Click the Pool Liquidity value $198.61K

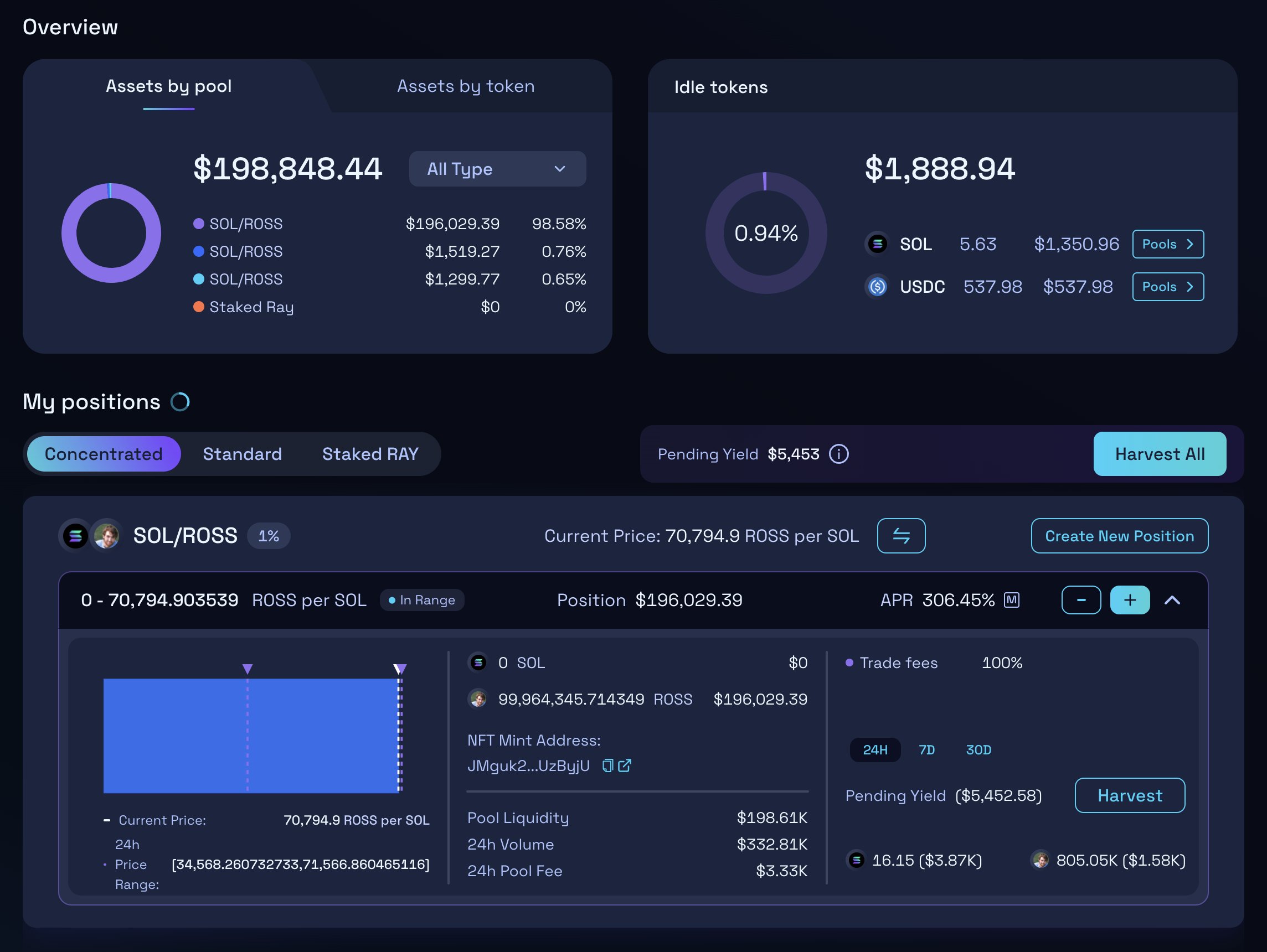click(x=771, y=818)
